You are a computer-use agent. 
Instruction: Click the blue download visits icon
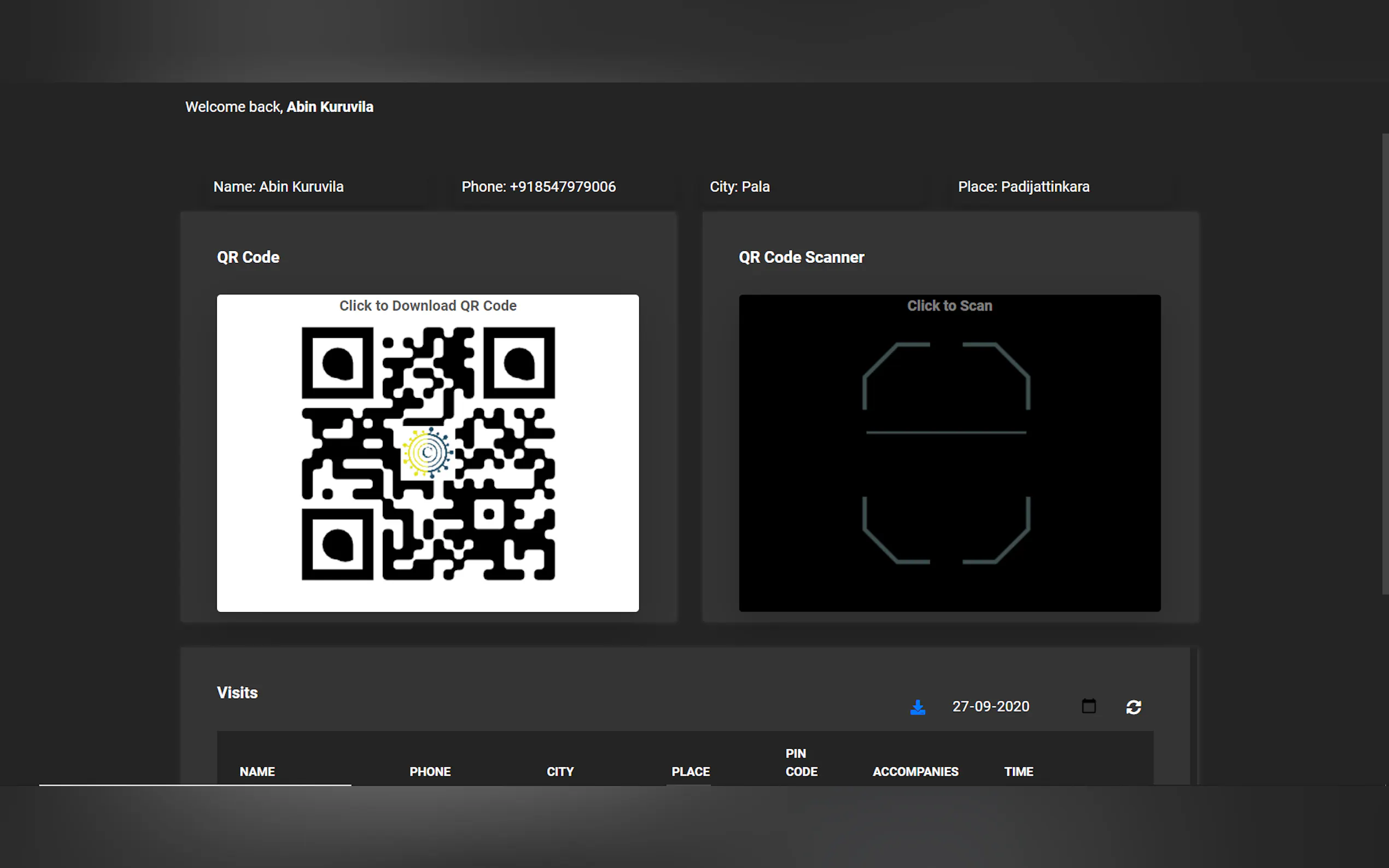[x=918, y=707]
